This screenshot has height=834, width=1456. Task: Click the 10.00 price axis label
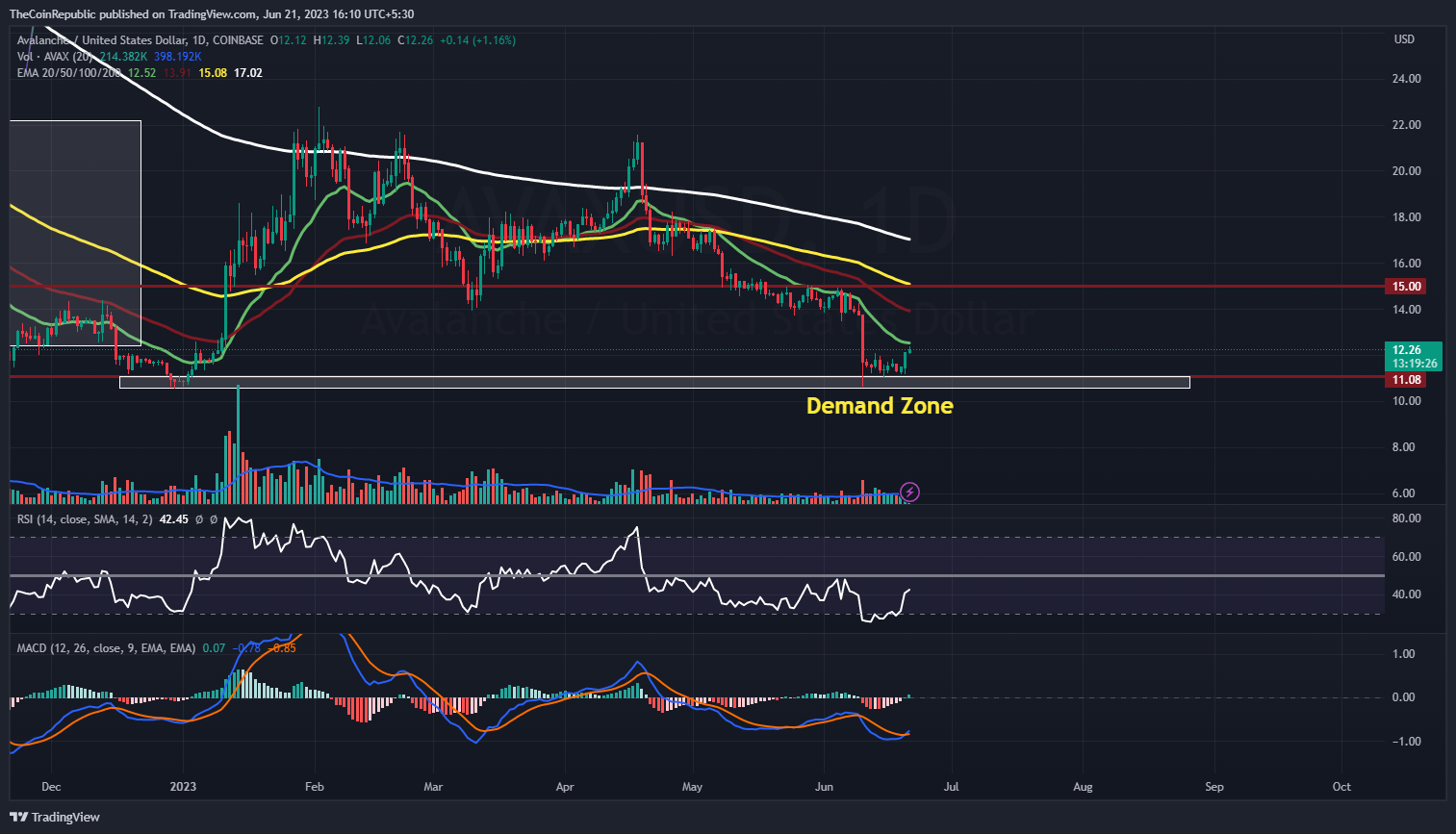click(1407, 401)
